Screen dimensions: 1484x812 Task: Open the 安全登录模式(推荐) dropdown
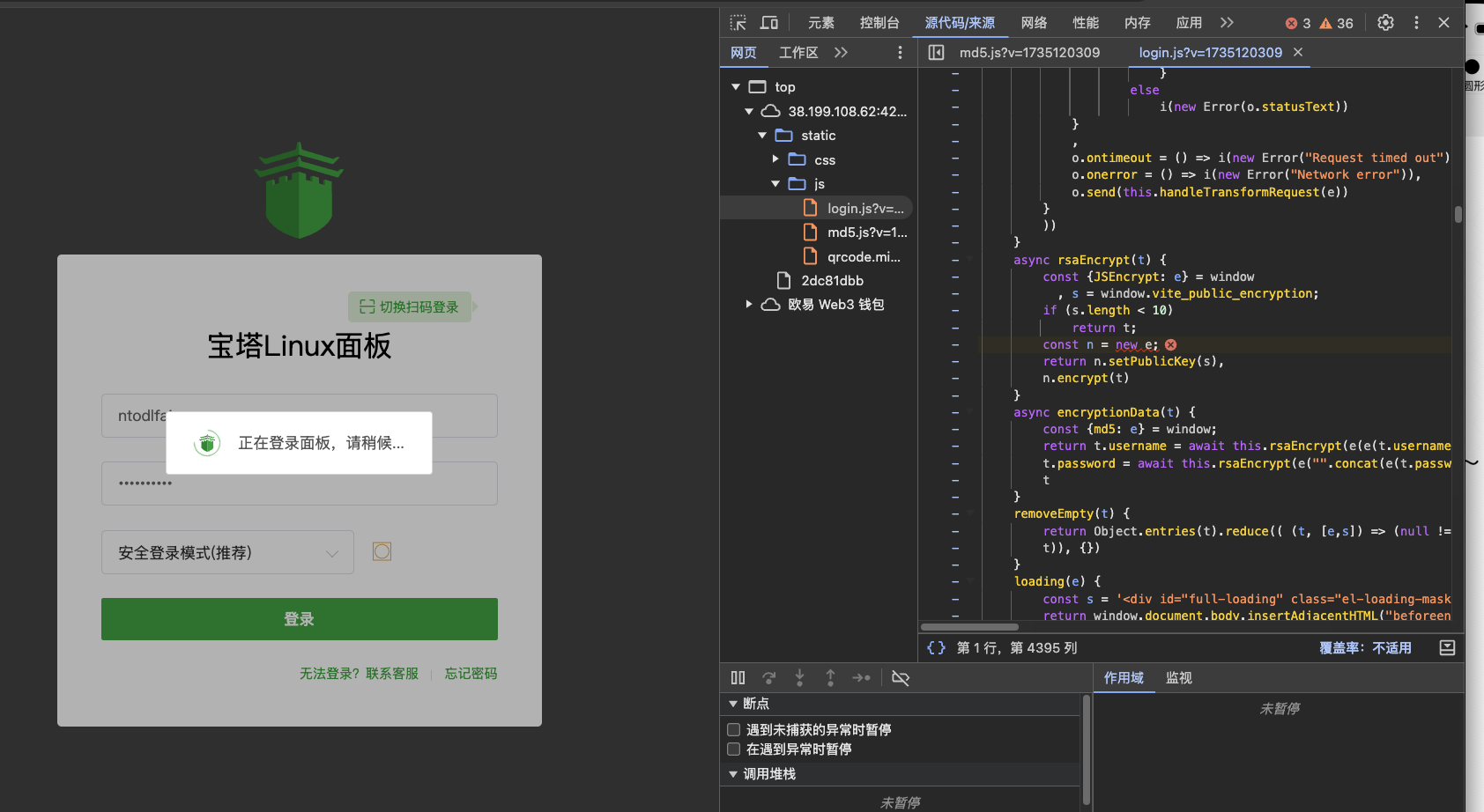tap(227, 552)
